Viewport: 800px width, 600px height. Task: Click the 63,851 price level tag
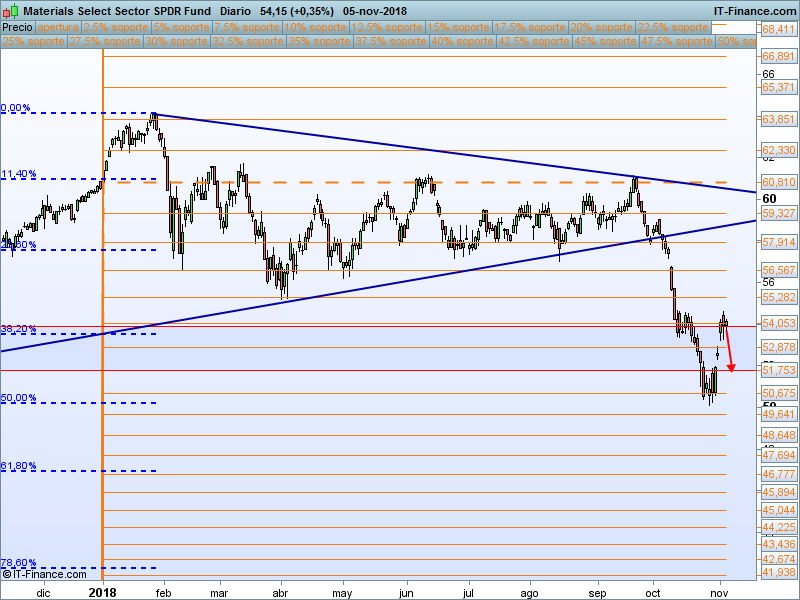[x=779, y=119]
